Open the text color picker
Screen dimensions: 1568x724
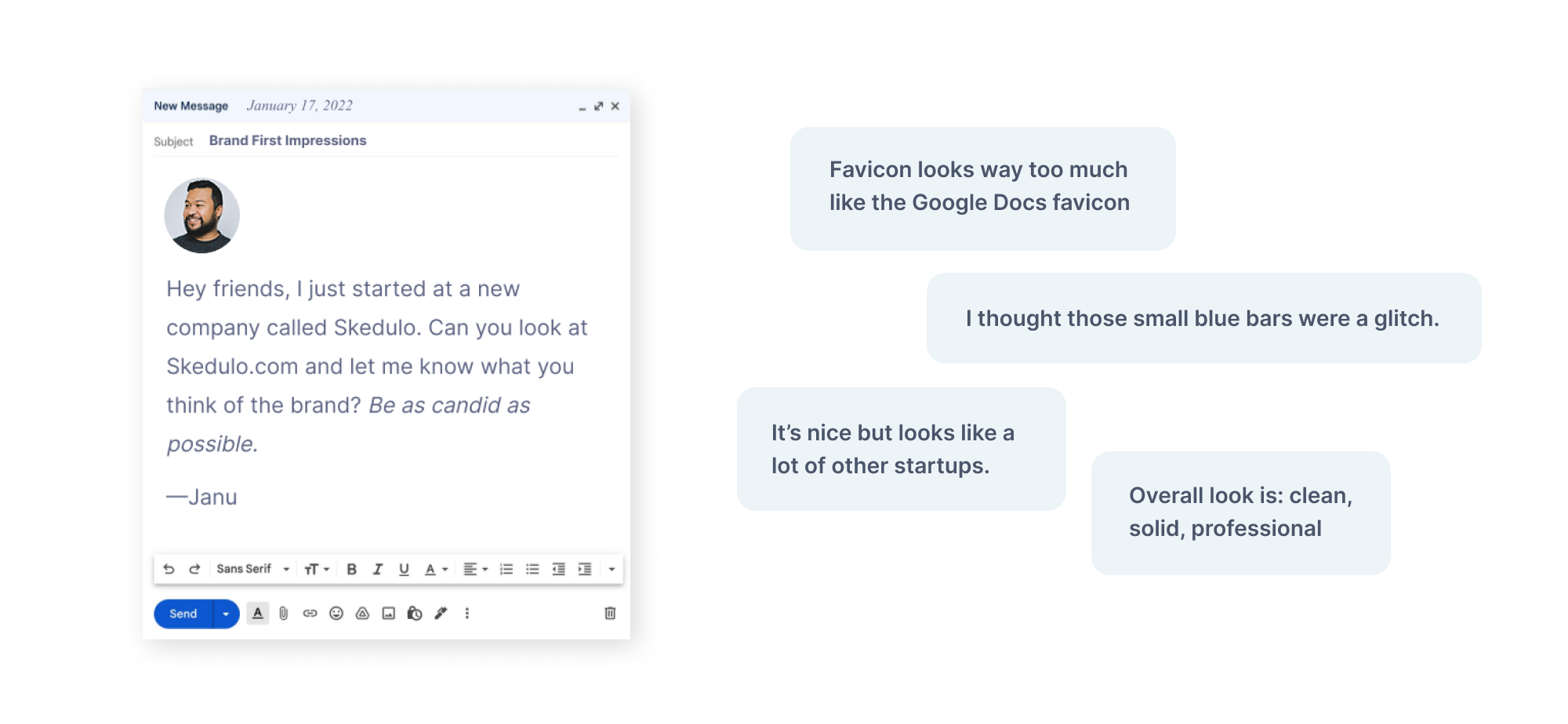tap(436, 570)
